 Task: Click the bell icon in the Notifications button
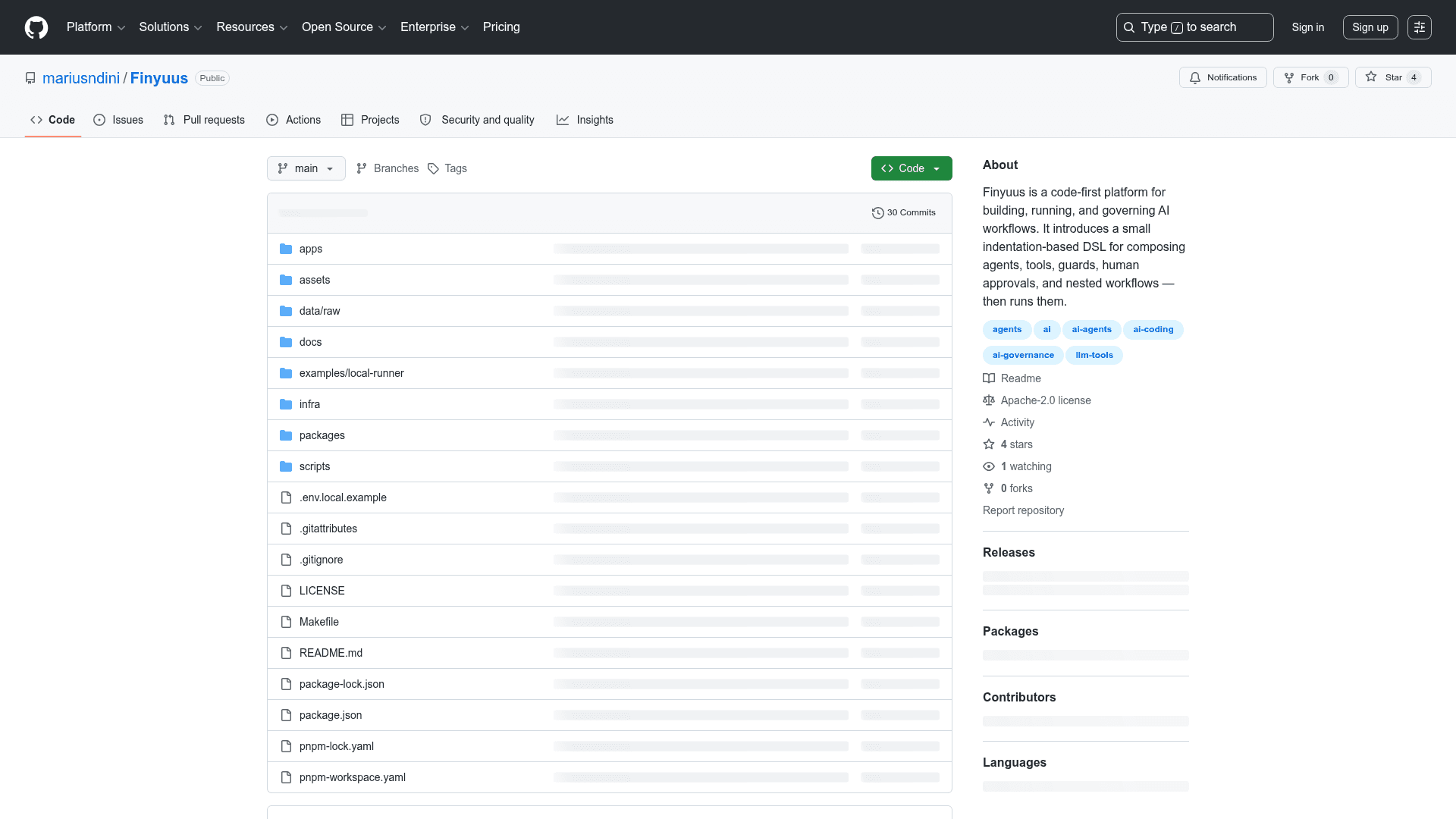[1195, 78]
